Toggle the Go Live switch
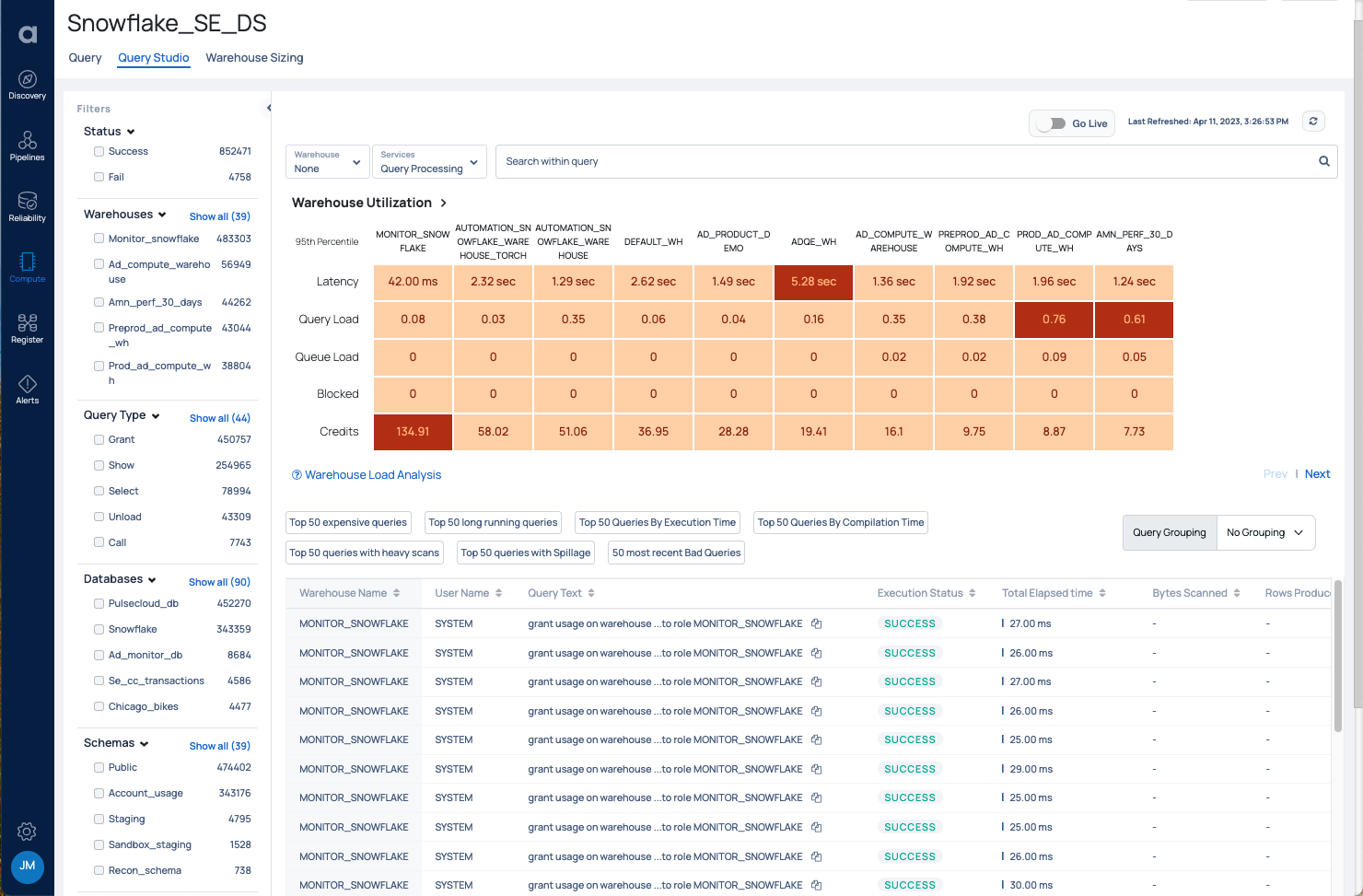 click(x=1051, y=123)
